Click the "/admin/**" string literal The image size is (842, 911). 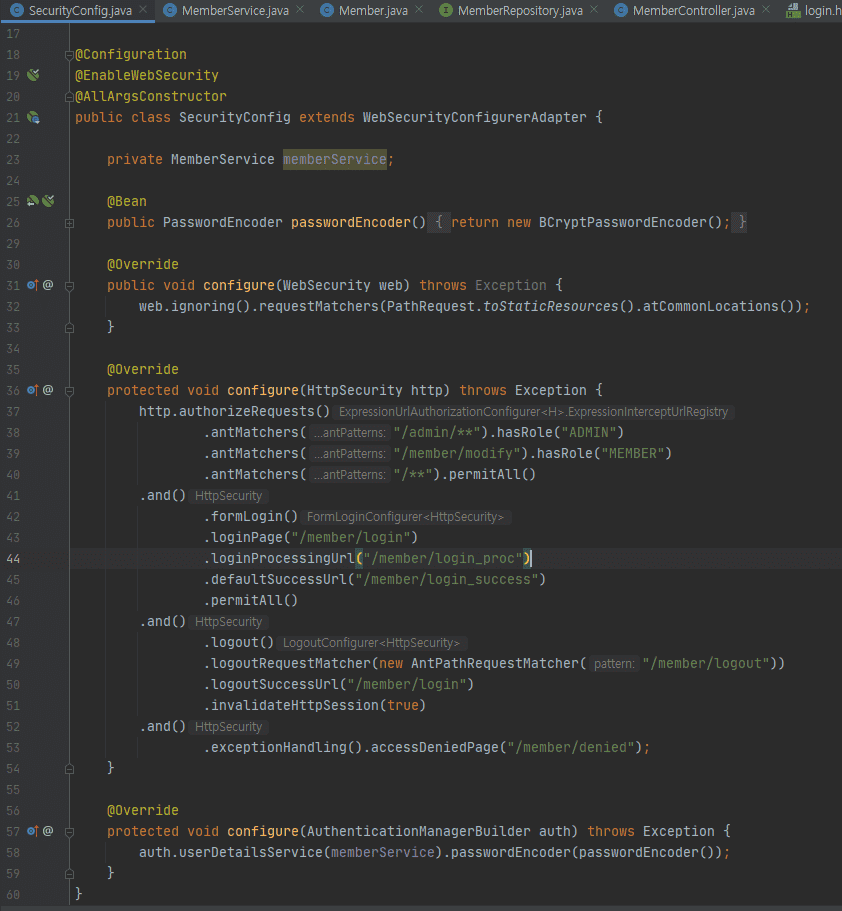click(436, 432)
